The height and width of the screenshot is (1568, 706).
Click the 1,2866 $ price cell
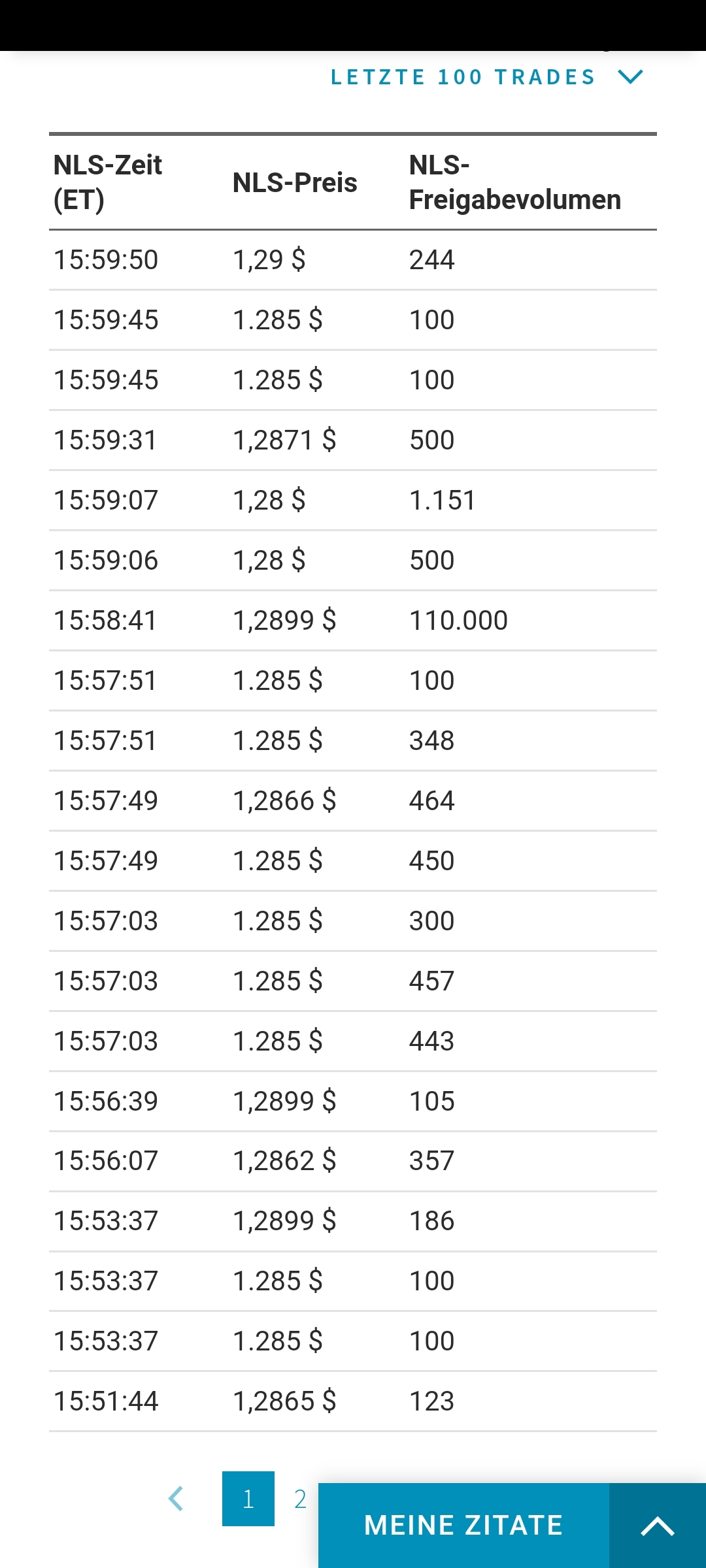pyautogui.click(x=284, y=801)
